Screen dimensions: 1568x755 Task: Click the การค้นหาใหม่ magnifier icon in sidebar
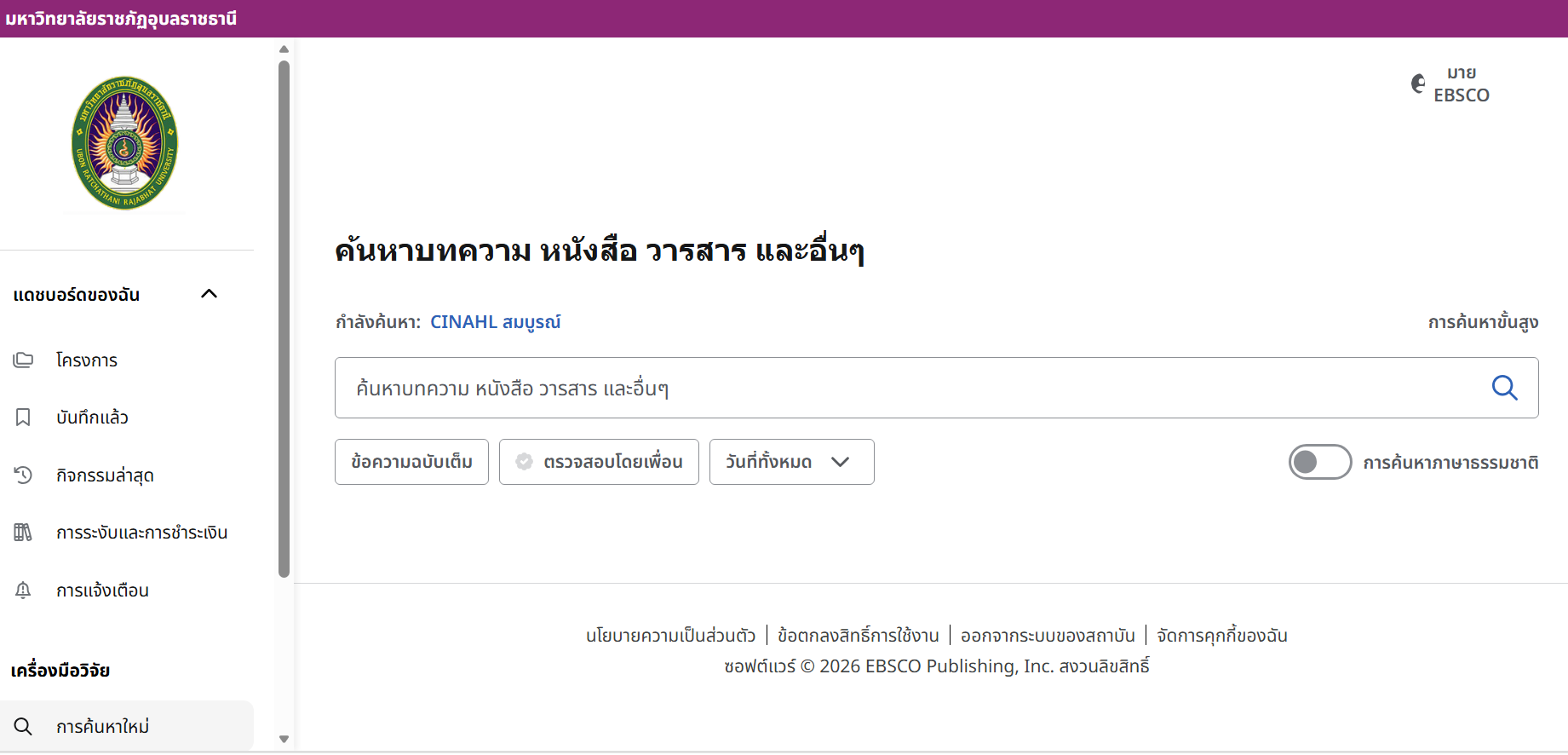23,726
